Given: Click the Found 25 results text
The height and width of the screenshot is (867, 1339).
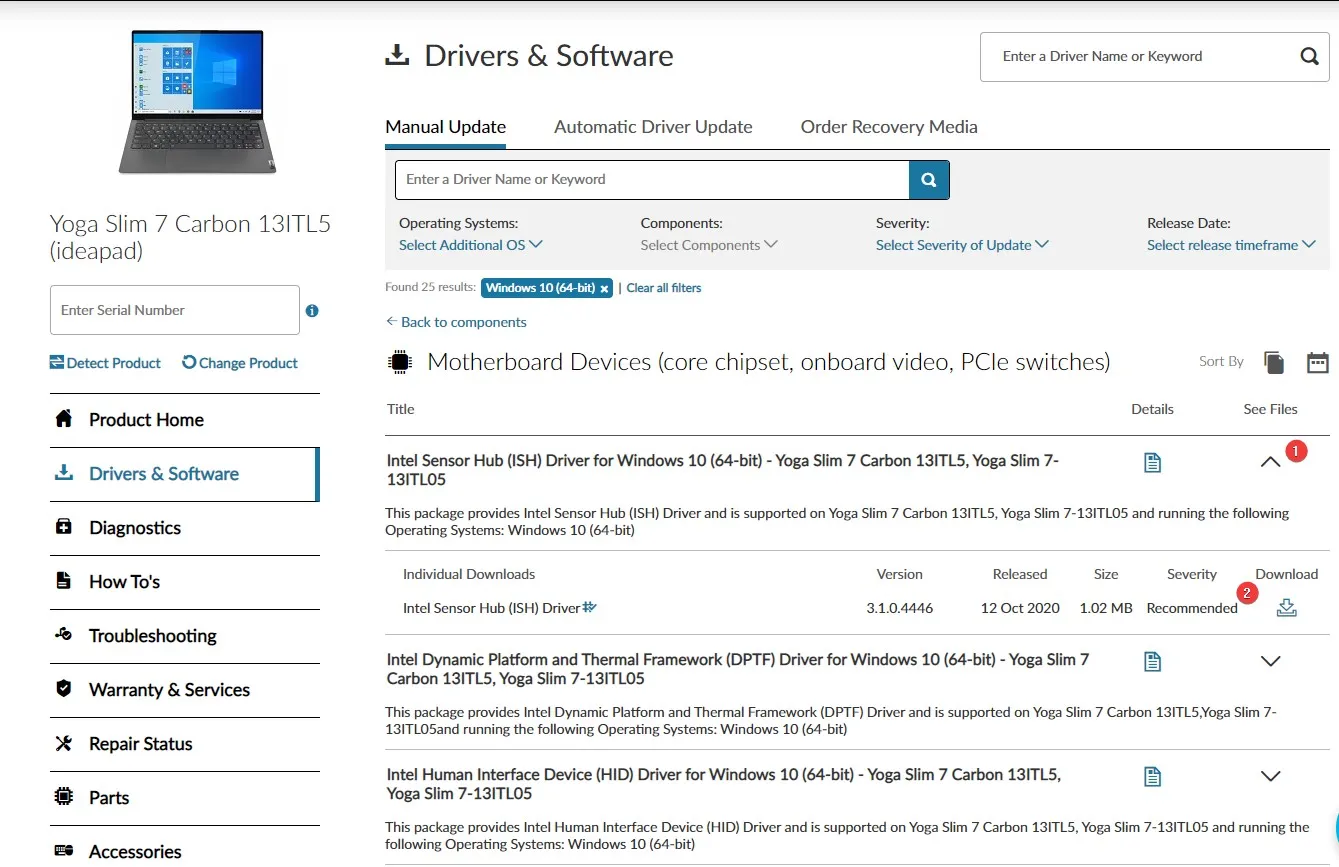Looking at the screenshot, I should tap(430, 287).
